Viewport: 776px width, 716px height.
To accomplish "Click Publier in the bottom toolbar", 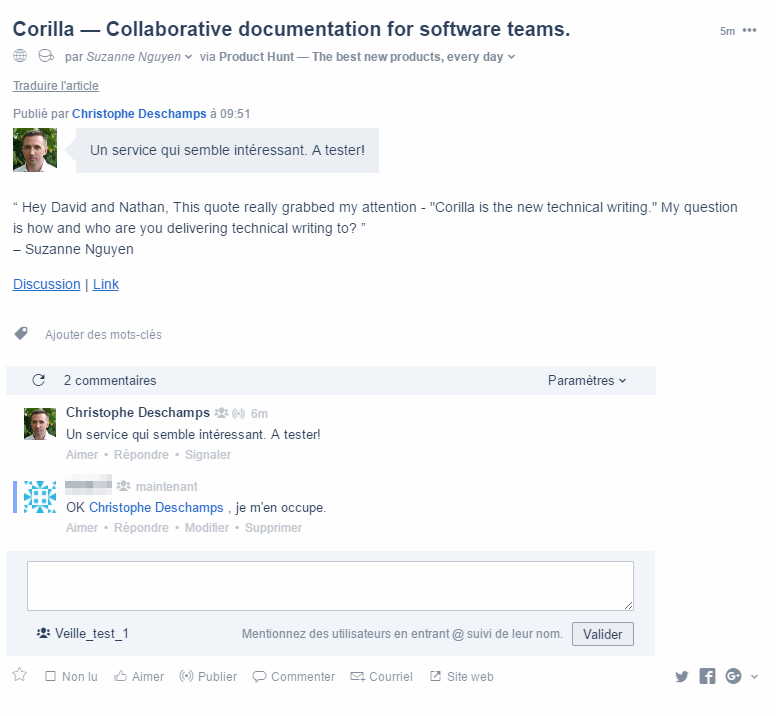I will (x=208, y=677).
